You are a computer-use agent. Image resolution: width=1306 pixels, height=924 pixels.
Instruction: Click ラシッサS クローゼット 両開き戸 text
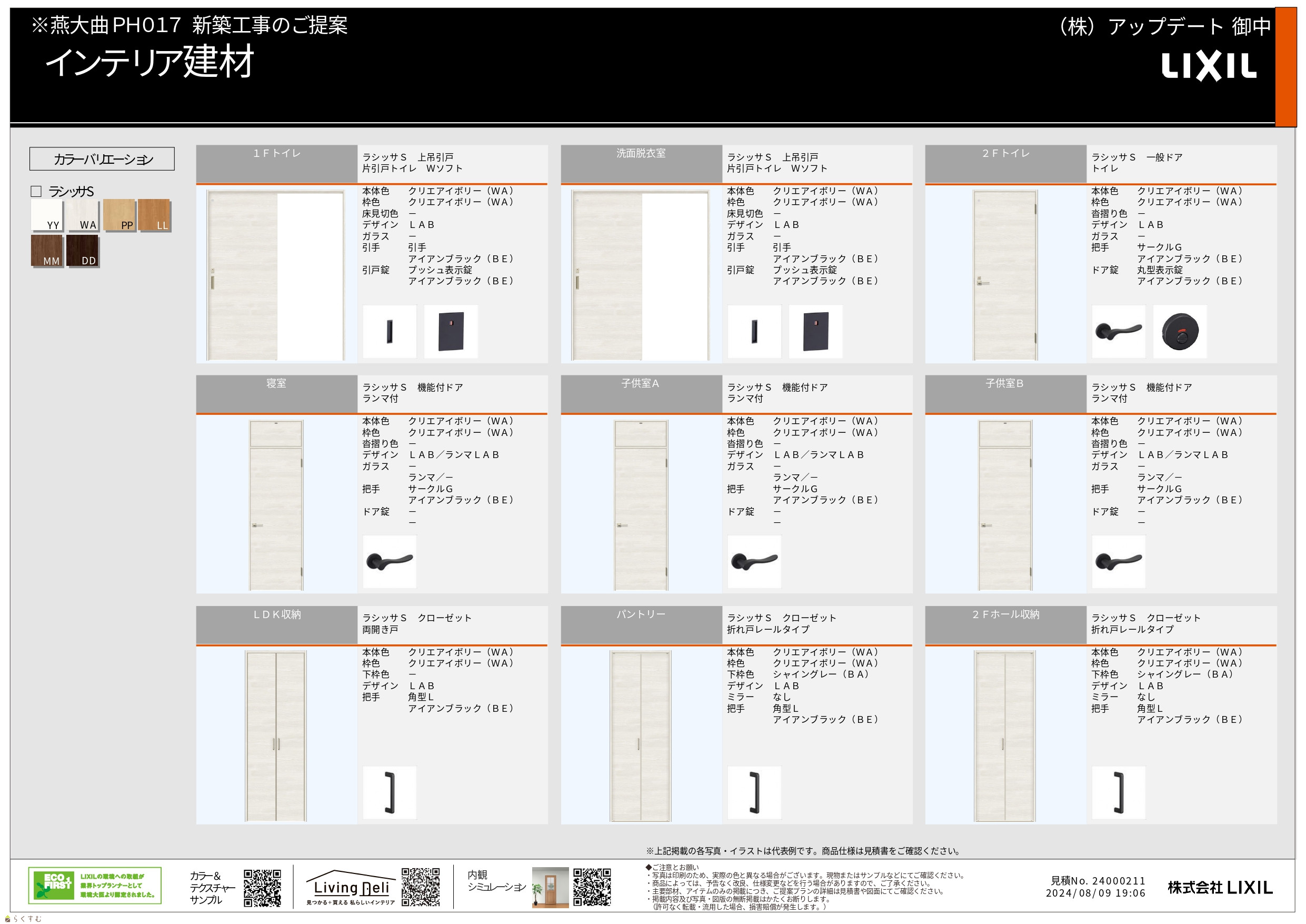417,623
